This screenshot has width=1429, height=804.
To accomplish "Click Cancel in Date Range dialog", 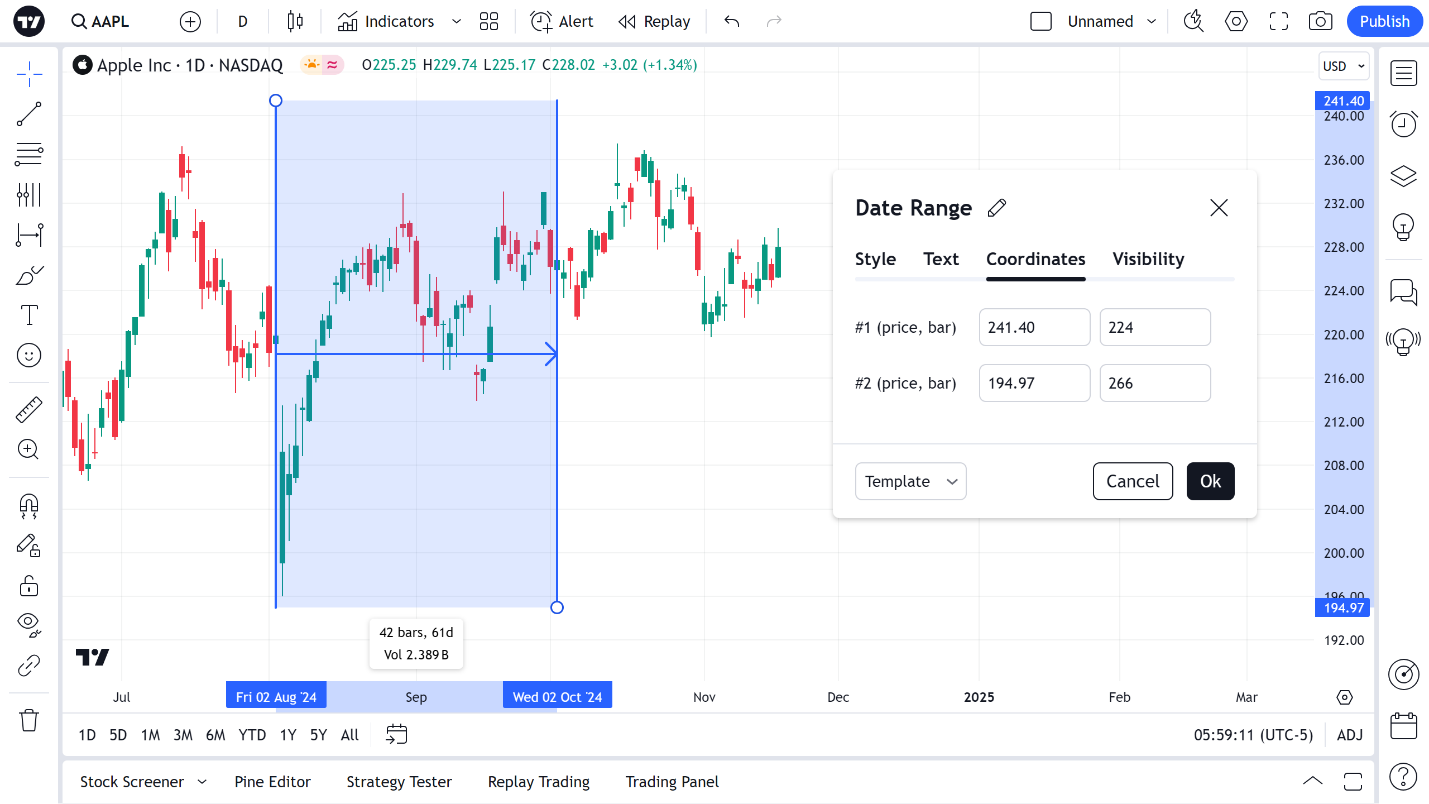I will click(x=1133, y=481).
